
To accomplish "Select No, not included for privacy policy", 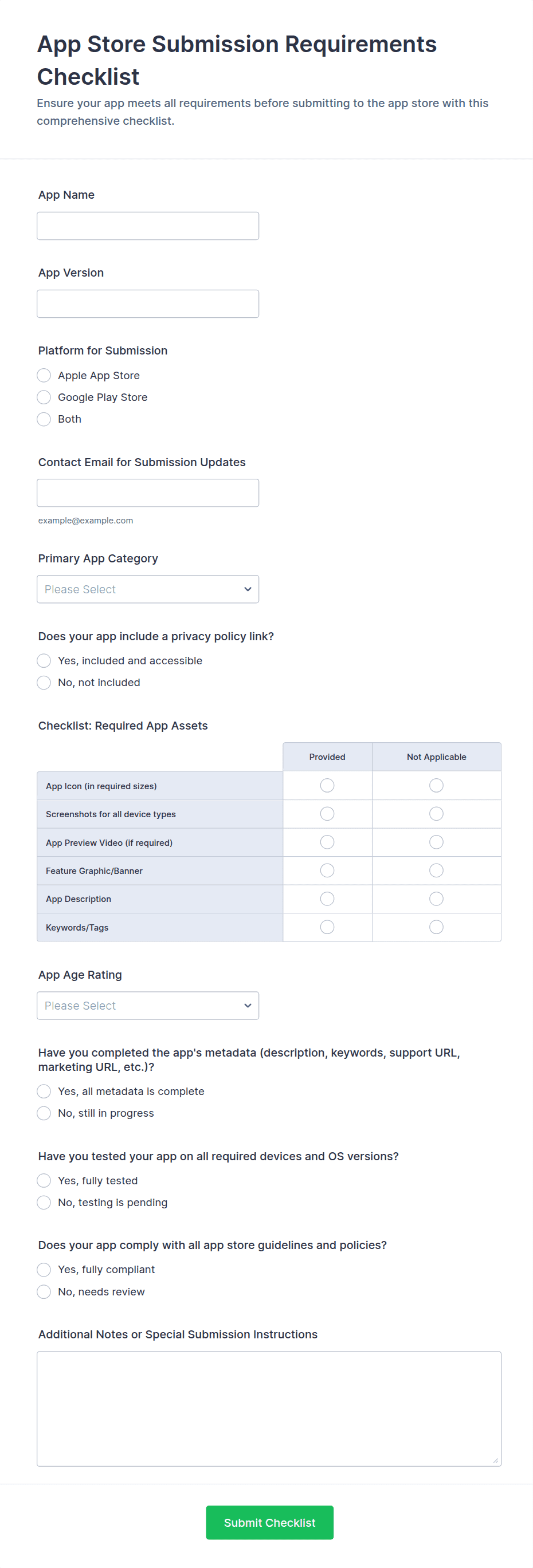I will coord(44,683).
